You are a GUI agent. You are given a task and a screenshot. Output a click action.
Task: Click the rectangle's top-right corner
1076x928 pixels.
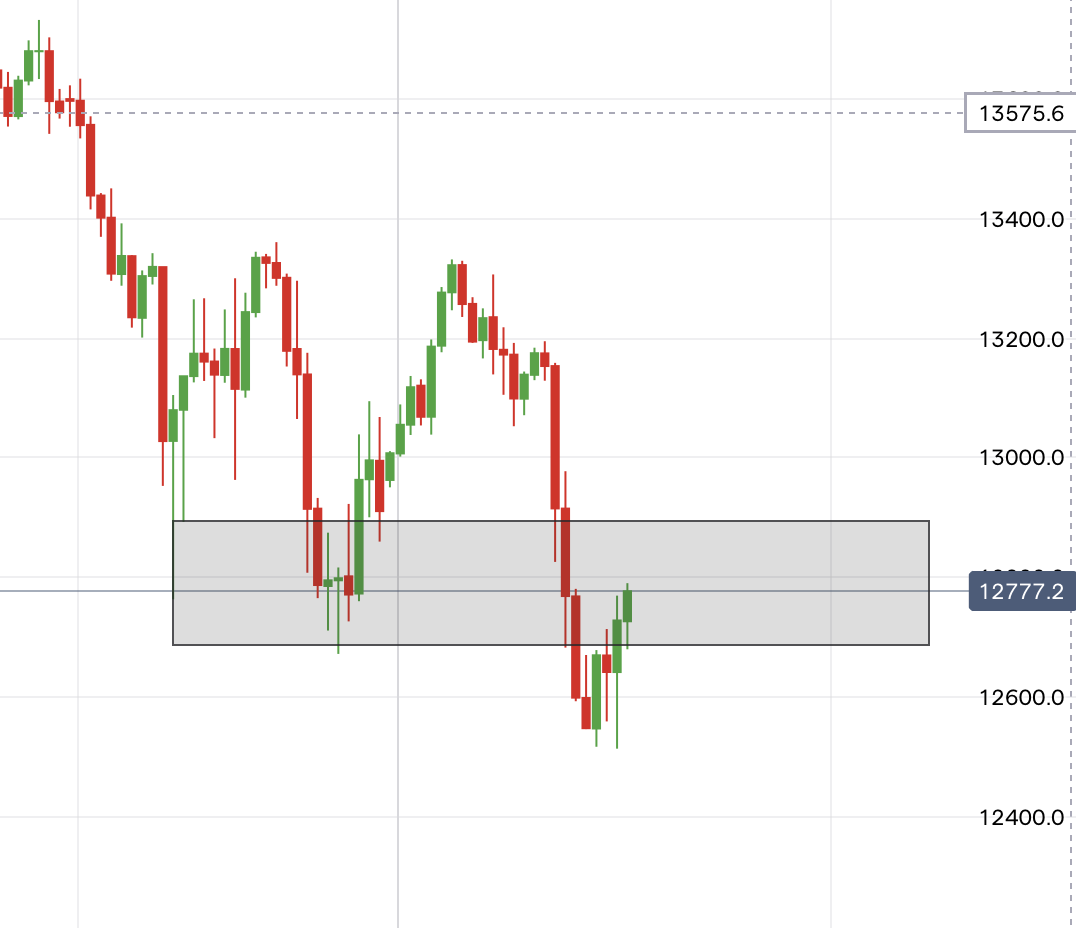pos(929,521)
